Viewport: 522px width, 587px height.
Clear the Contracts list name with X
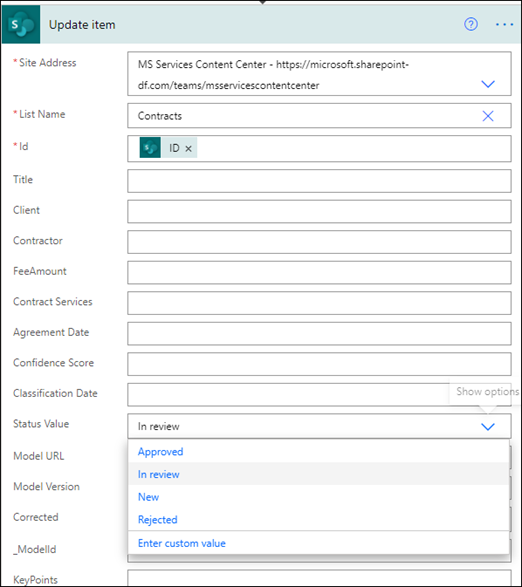(488, 116)
